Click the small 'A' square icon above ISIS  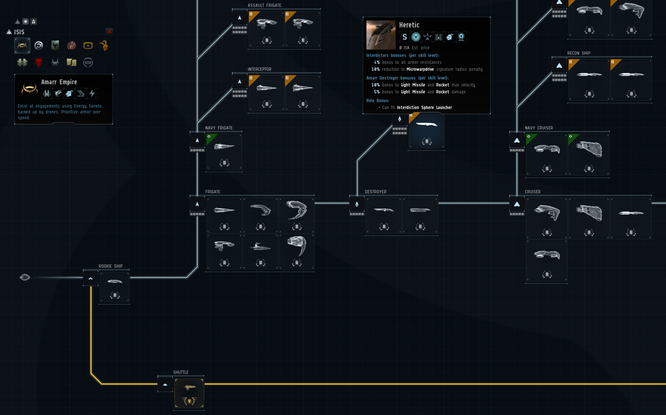[x=34, y=21]
